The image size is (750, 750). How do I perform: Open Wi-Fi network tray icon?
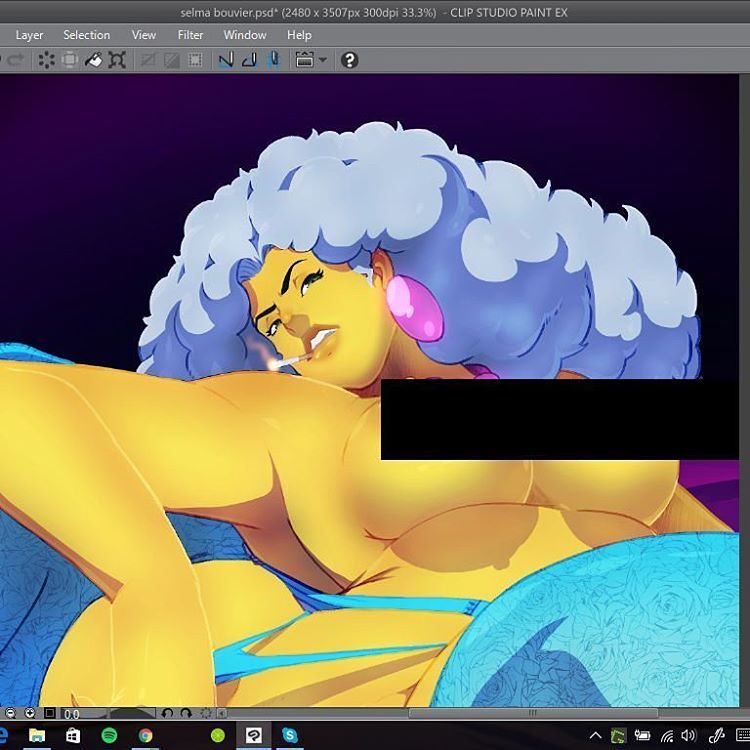click(667, 735)
